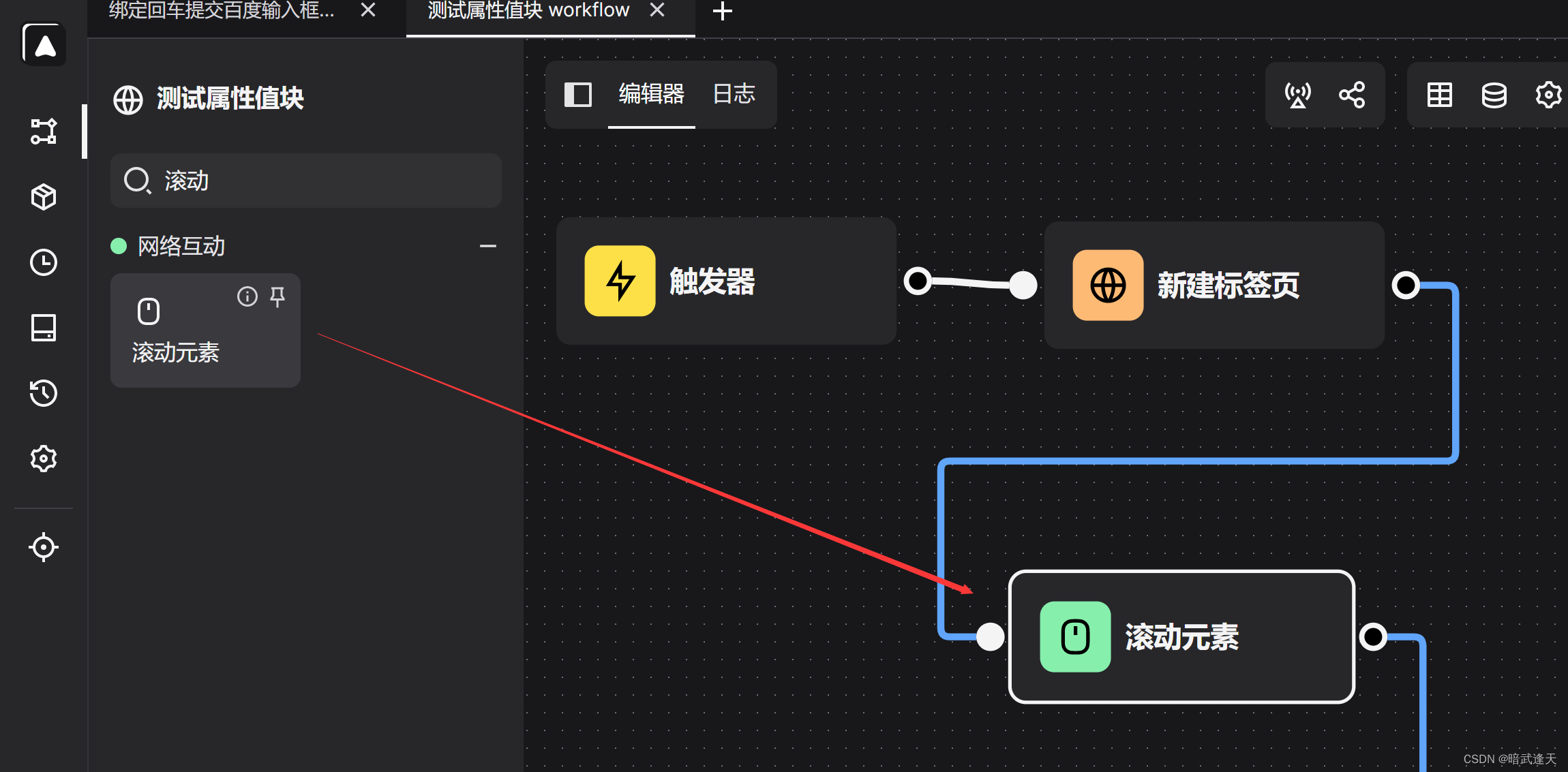This screenshot has width=1568, height=772.
Task: Click the broadcast host workflow icon
Action: (x=1297, y=95)
